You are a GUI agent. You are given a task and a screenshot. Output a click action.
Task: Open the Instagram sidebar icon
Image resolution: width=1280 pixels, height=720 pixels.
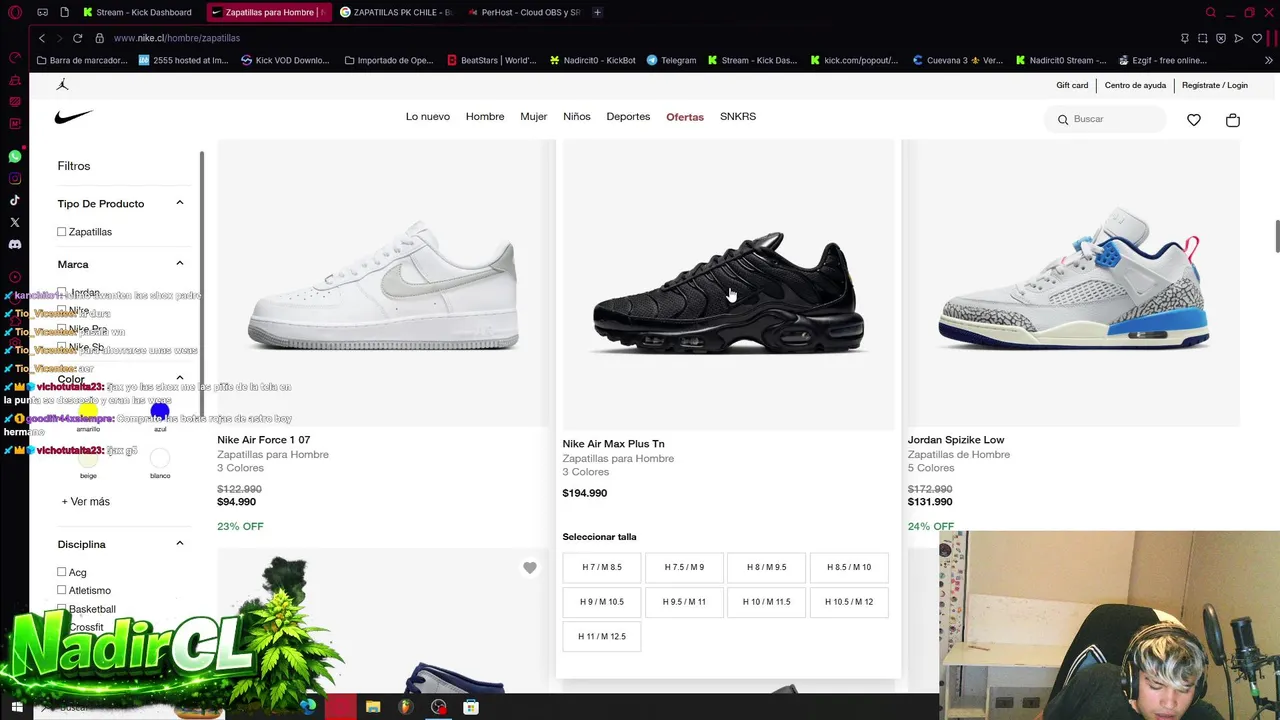pyautogui.click(x=15, y=179)
